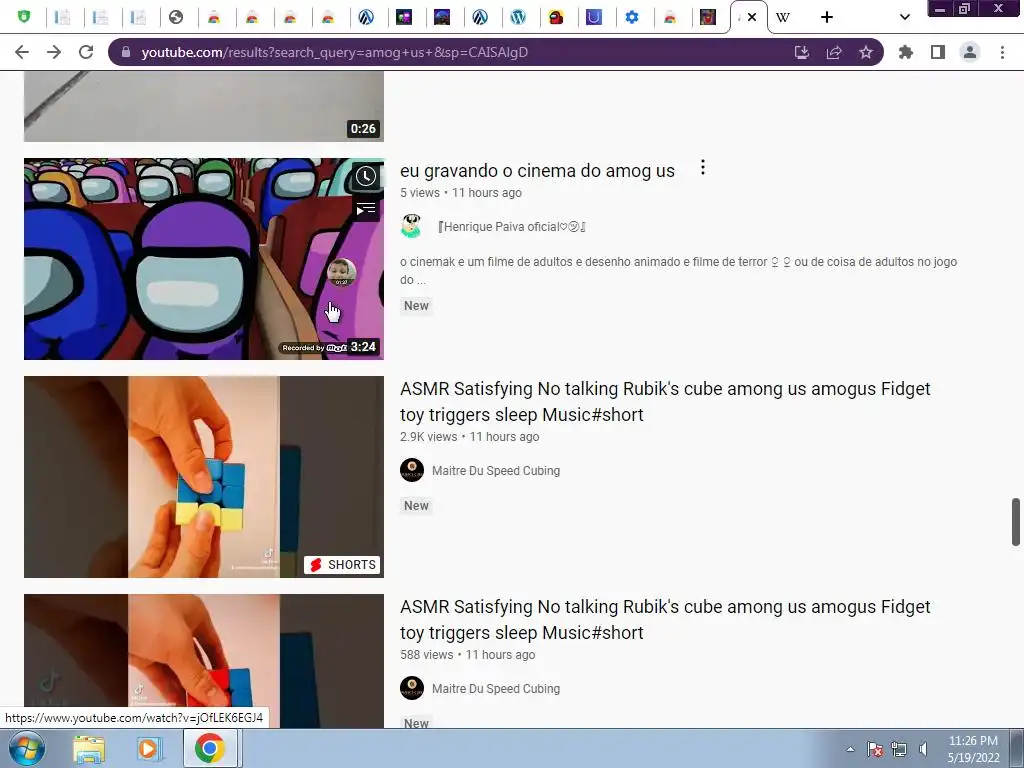The width and height of the screenshot is (1024, 768).
Task: Open Chrome's three-dot menu
Action: click(1002, 52)
